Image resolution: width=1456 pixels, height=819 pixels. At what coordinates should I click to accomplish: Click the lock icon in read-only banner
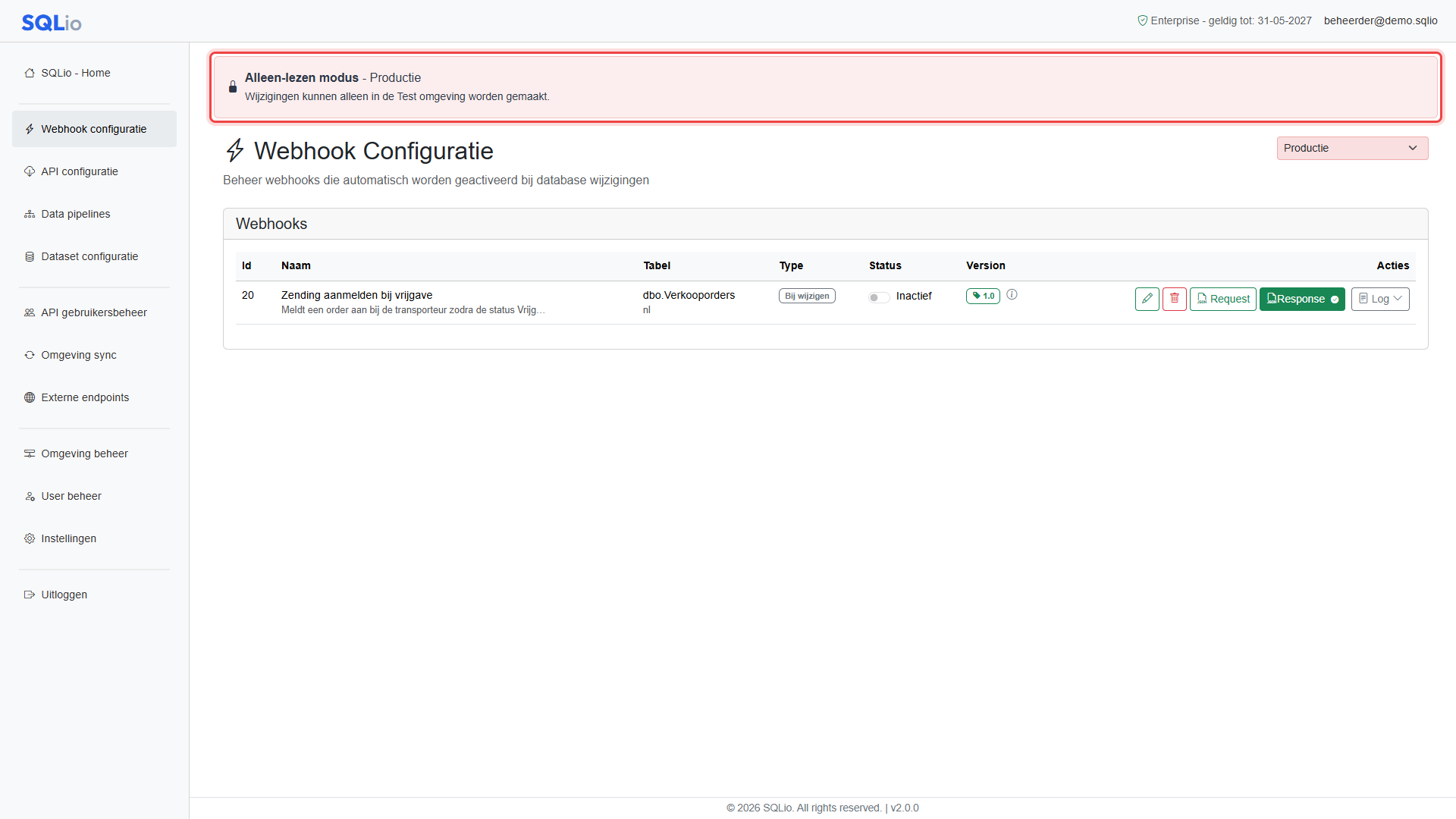[233, 87]
